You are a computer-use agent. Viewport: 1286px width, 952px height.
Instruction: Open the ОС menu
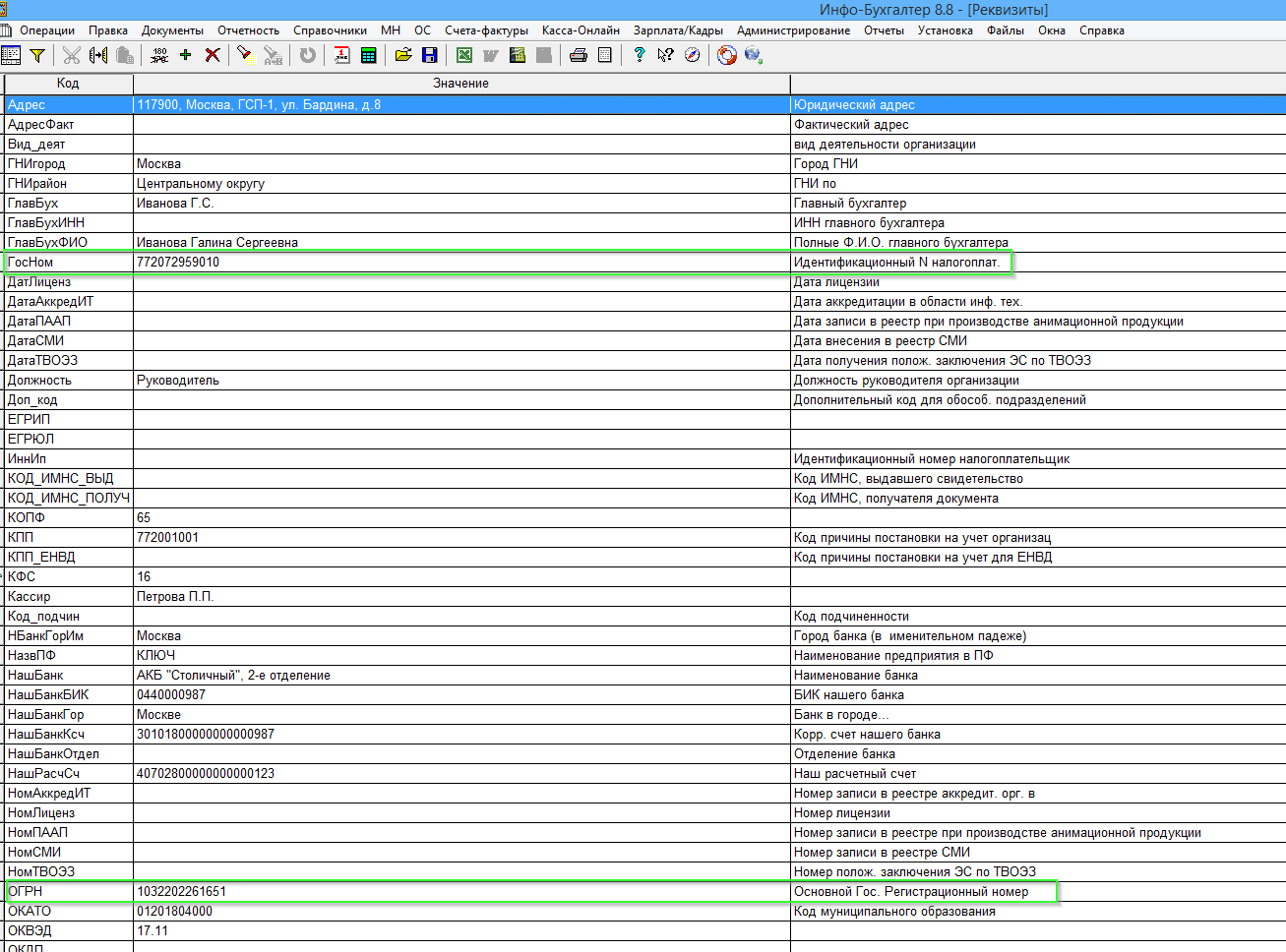(x=422, y=30)
